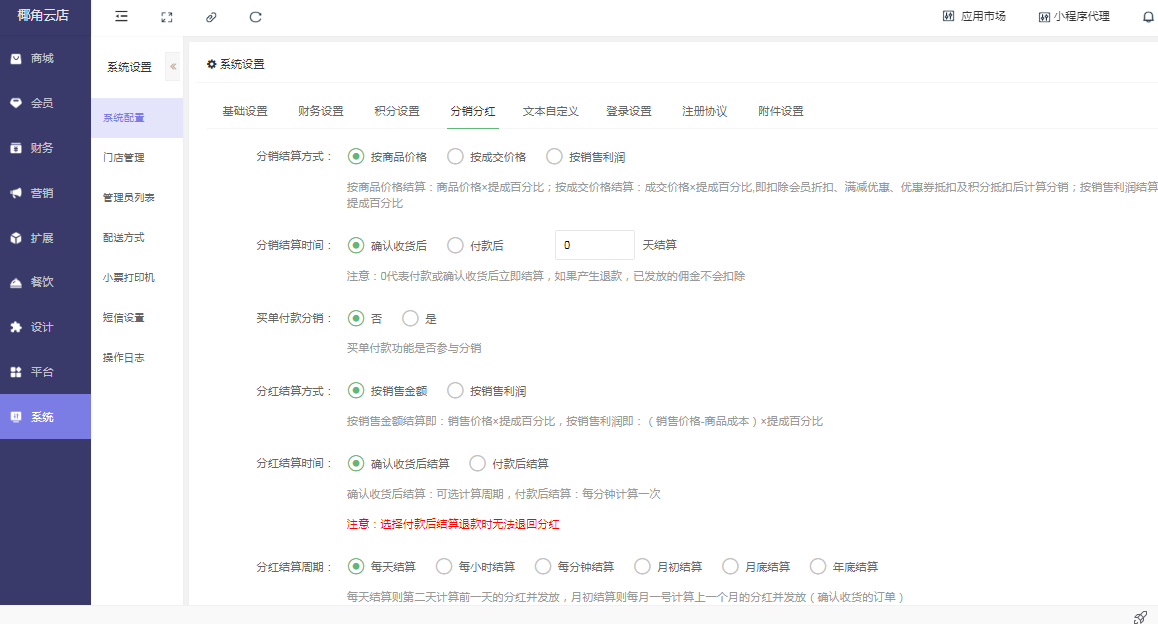Open 小票打印机 in the submenu
This screenshot has height=624, width=1158.
(137, 277)
